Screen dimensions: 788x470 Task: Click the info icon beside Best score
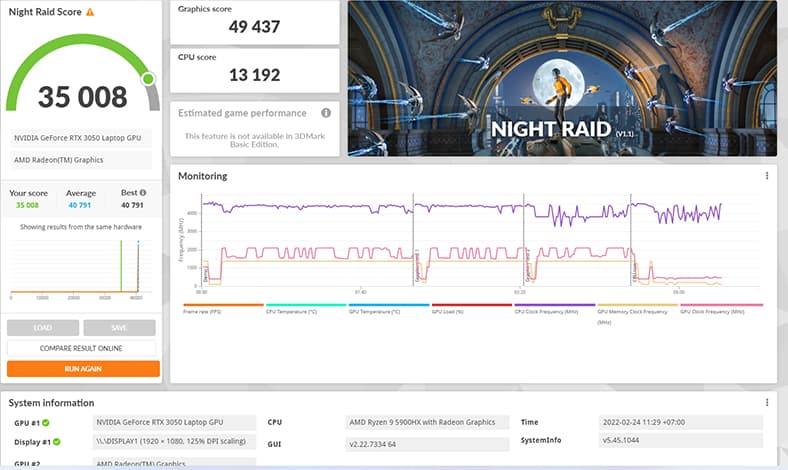[x=143, y=193]
